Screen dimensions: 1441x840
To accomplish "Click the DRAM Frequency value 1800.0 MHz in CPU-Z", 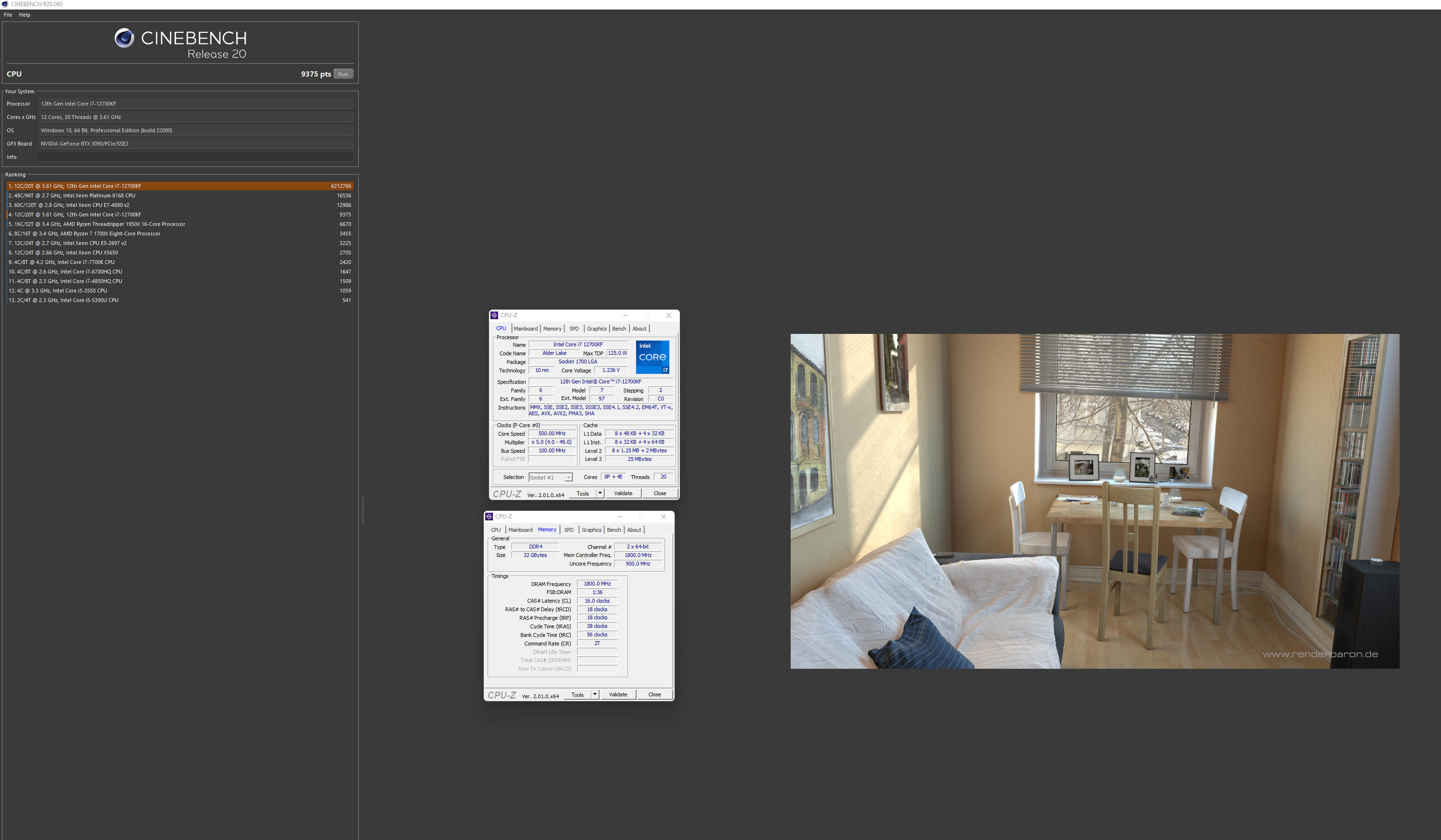I will 597,584.
